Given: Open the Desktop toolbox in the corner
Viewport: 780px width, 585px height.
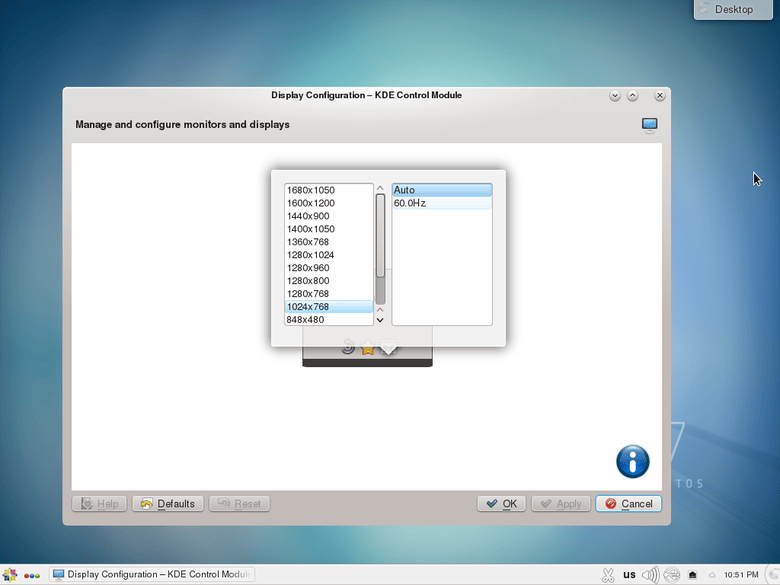Looking at the screenshot, I should click(734, 10).
